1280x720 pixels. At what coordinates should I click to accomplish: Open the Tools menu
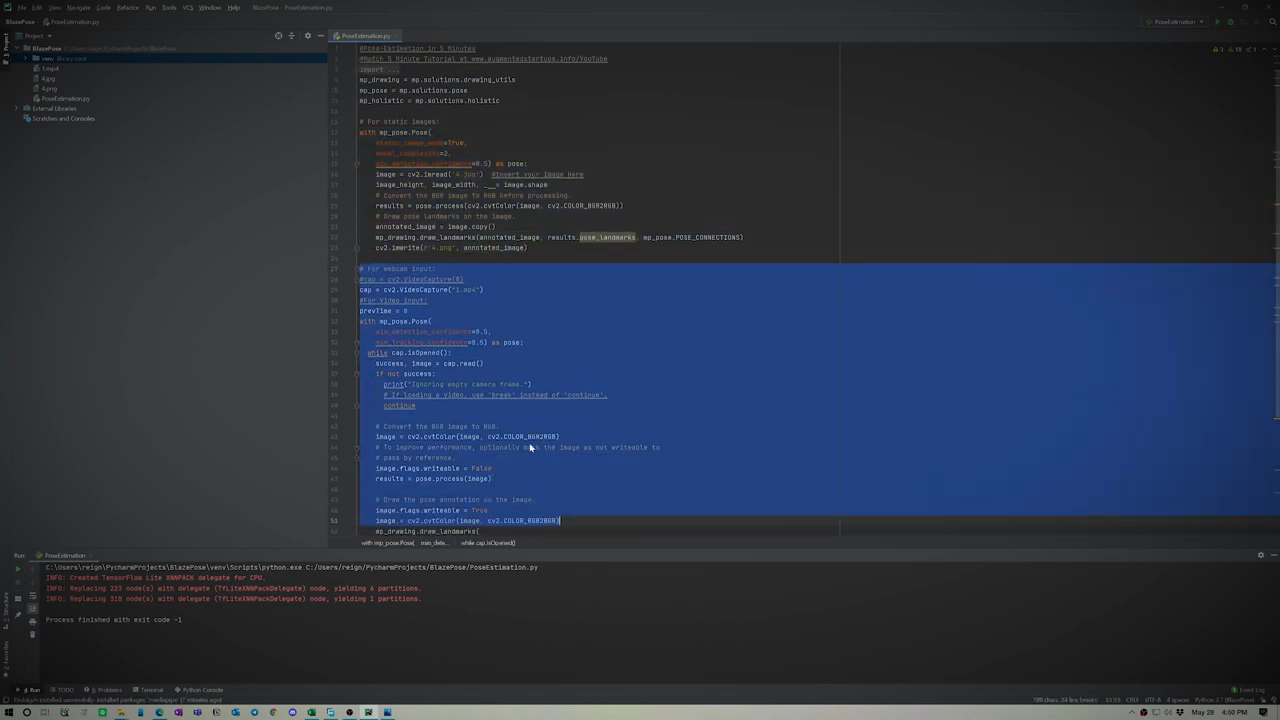coord(169,7)
